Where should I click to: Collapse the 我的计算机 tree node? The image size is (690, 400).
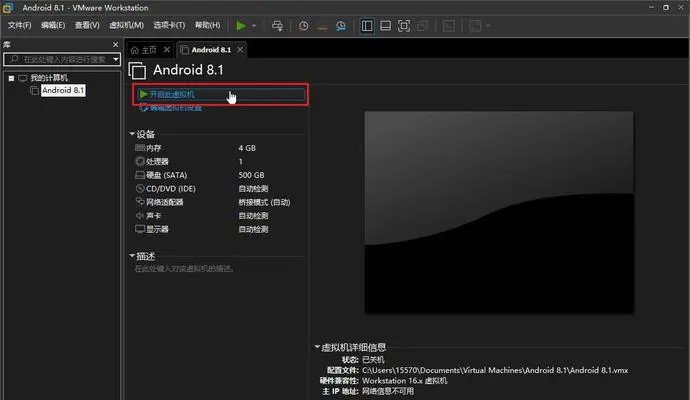[11, 78]
